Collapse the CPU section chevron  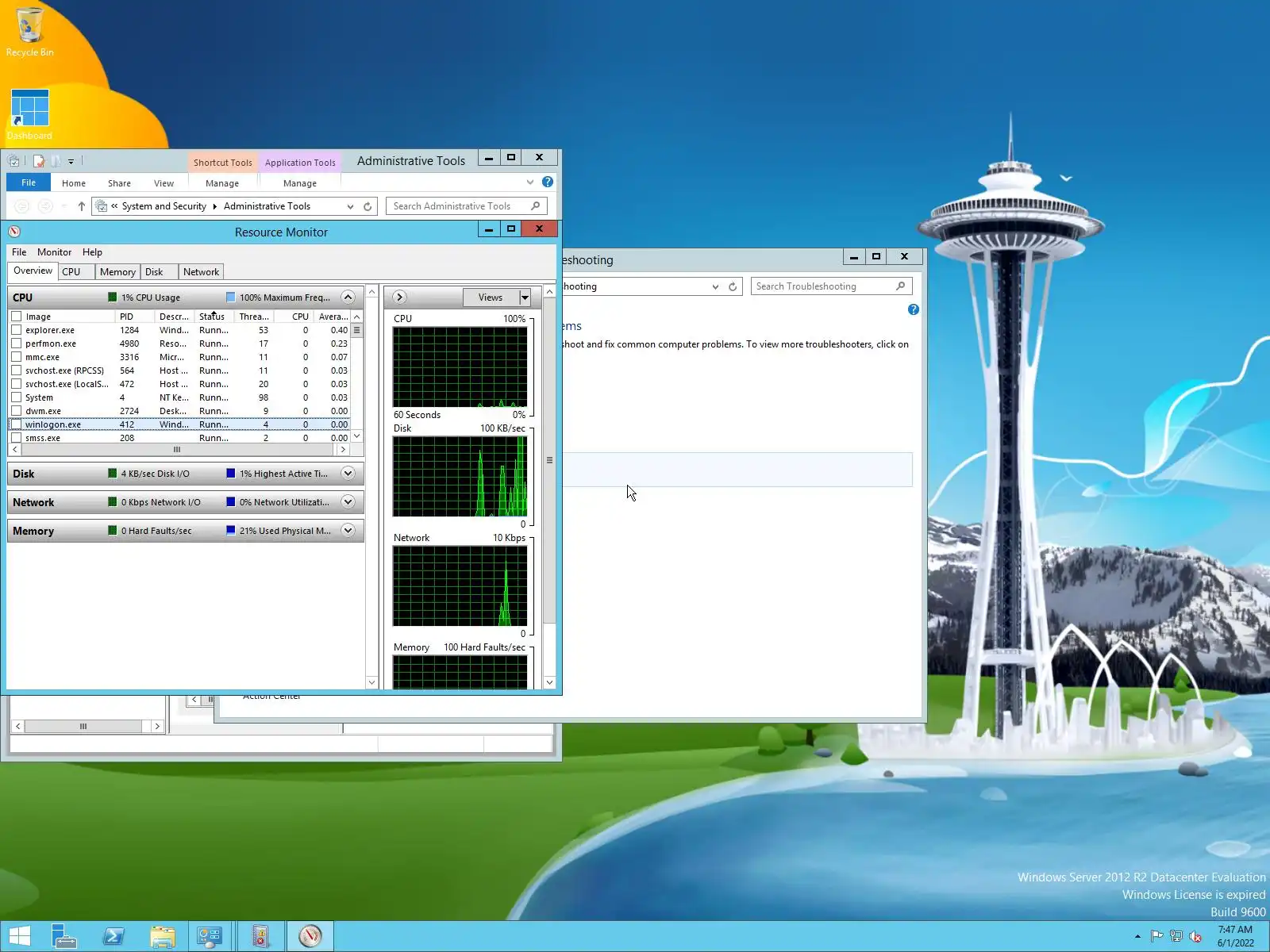pyautogui.click(x=348, y=297)
